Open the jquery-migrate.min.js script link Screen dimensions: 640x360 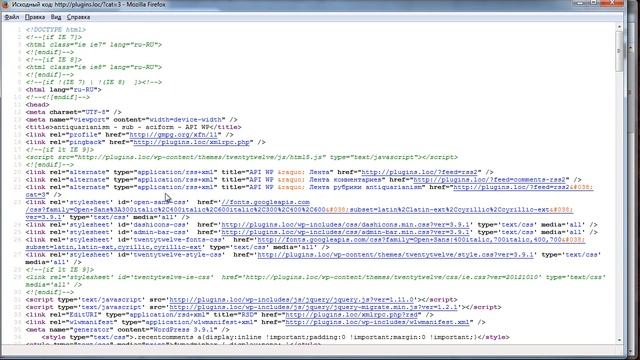click(313, 307)
